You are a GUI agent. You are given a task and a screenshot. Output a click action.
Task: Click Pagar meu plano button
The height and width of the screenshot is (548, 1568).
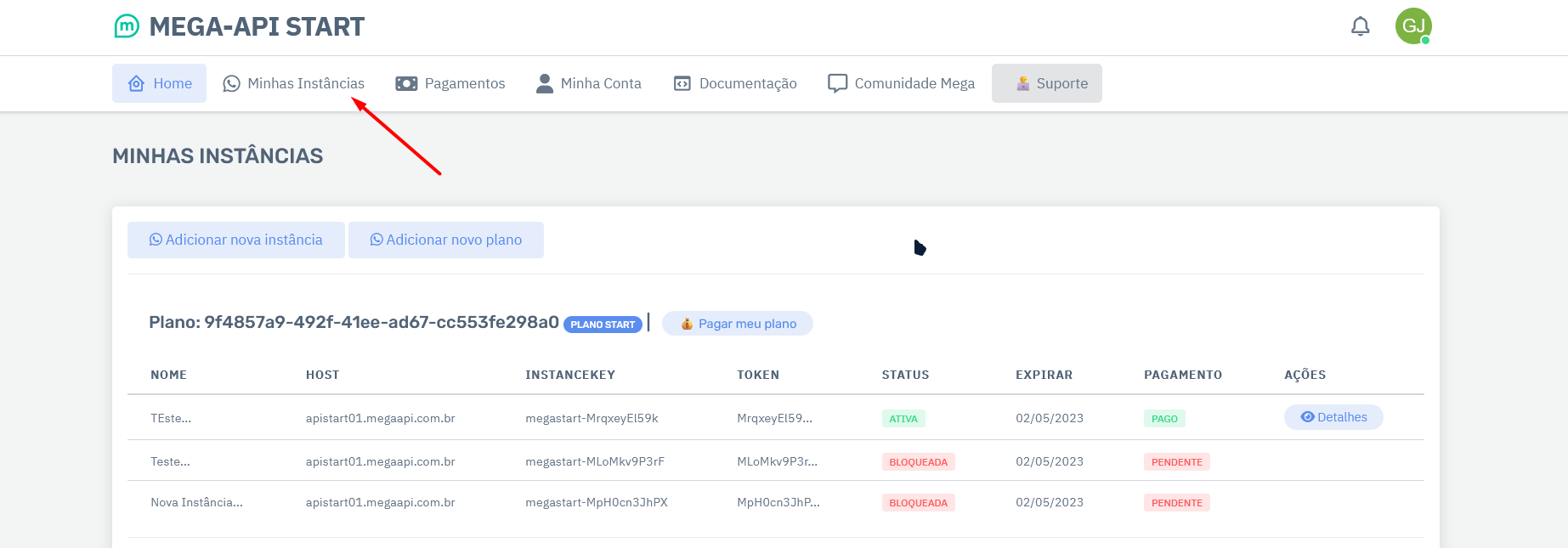pyautogui.click(x=738, y=324)
